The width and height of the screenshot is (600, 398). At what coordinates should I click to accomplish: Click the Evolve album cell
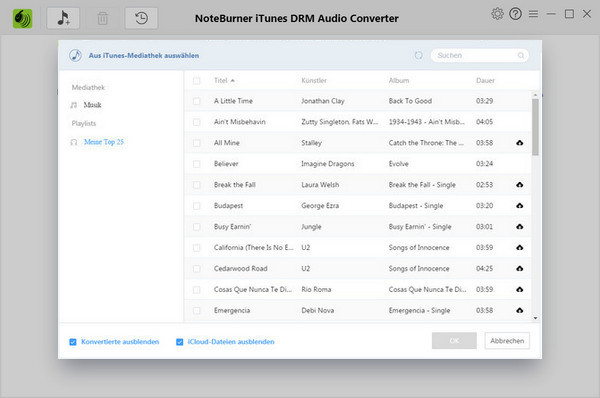(x=398, y=164)
